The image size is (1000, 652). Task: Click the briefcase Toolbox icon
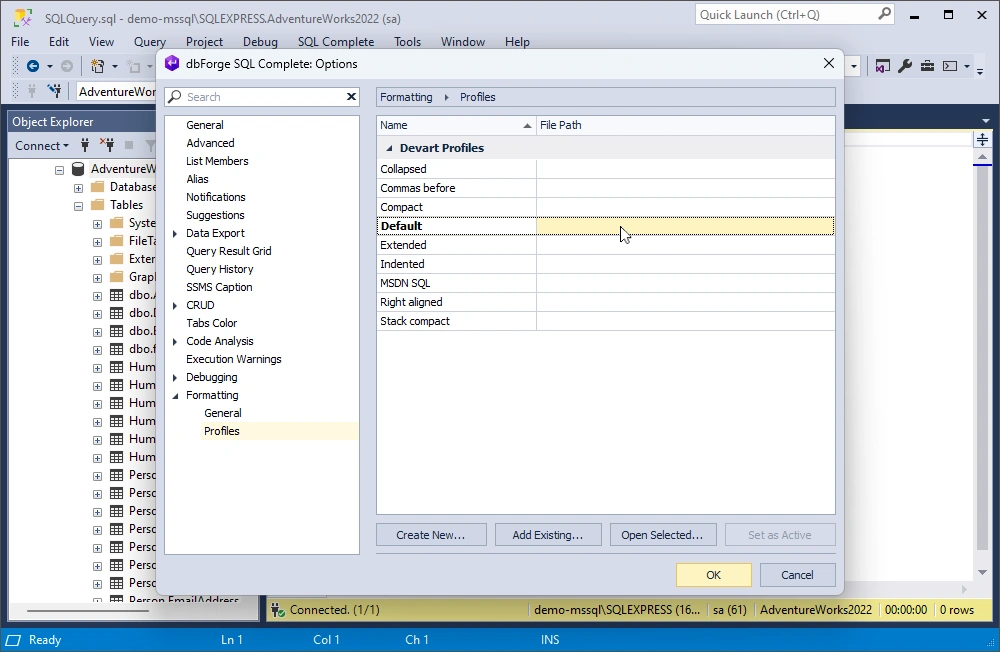pos(927,66)
